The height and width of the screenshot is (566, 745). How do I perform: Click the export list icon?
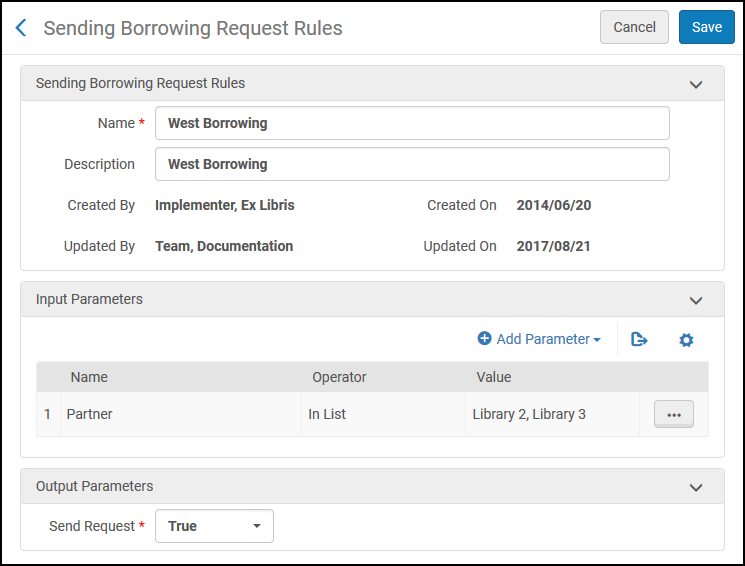[639, 339]
